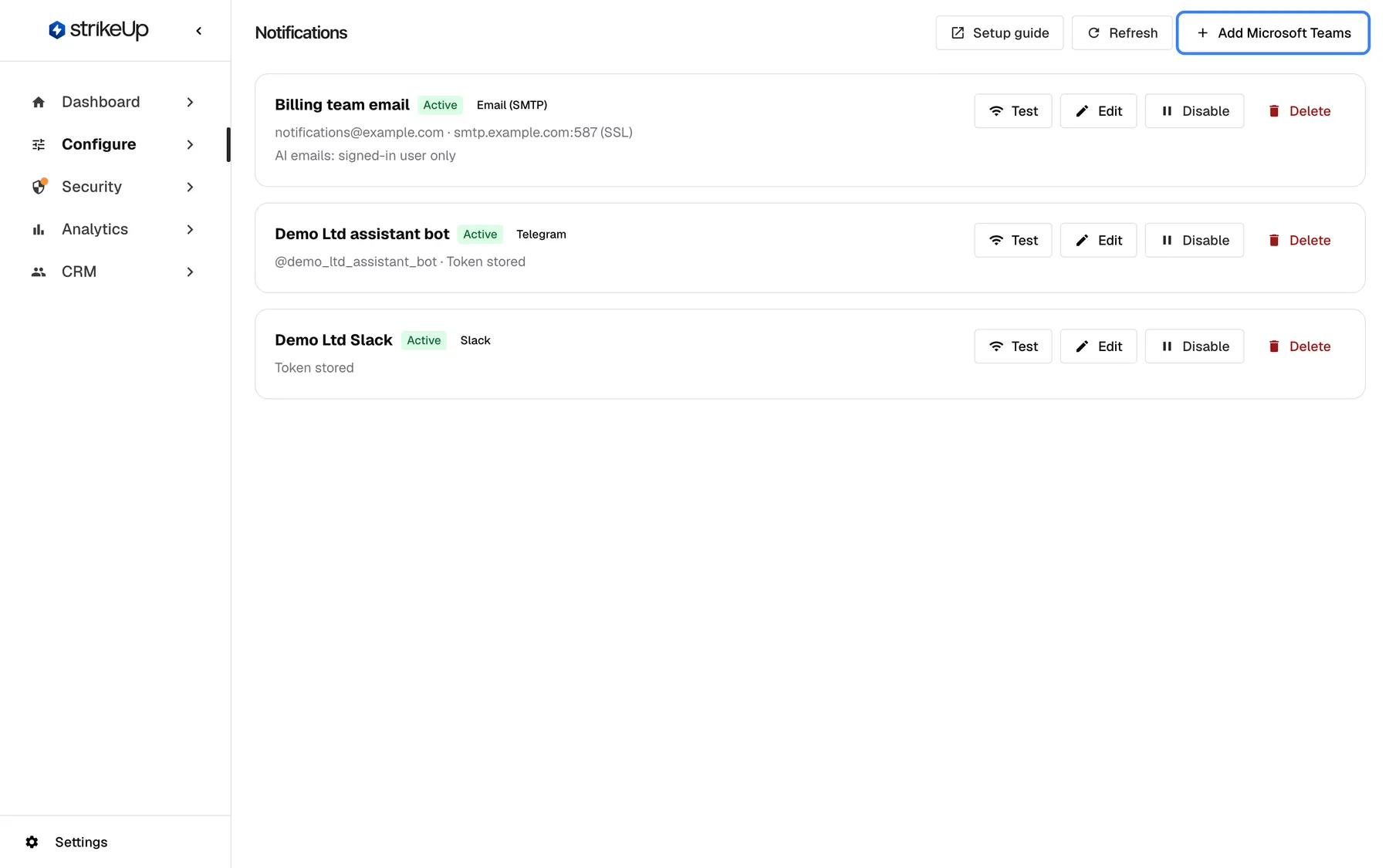1389x868 pixels.
Task: Click the Active badge on Billing team email
Action: tap(440, 105)
